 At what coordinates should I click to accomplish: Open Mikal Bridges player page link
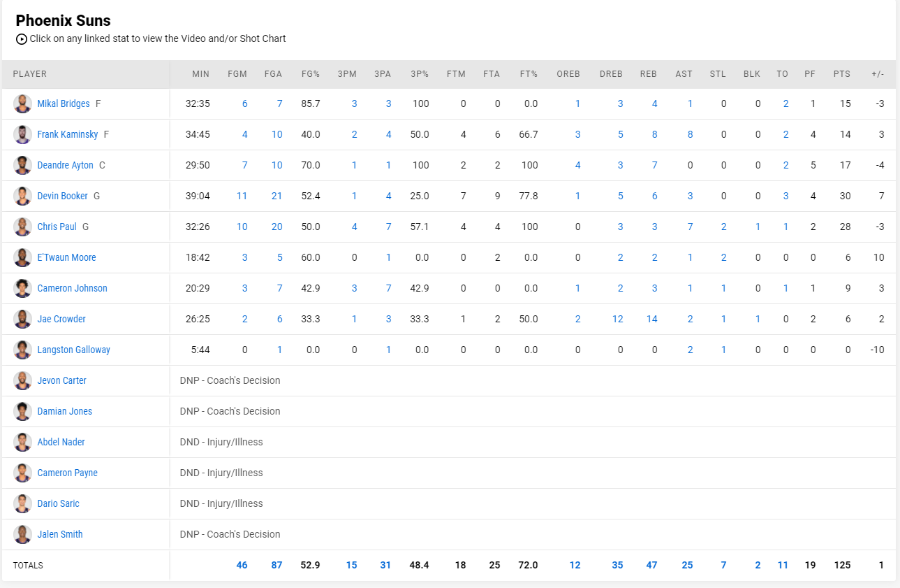pyautogui.click(x=63, y=103)
